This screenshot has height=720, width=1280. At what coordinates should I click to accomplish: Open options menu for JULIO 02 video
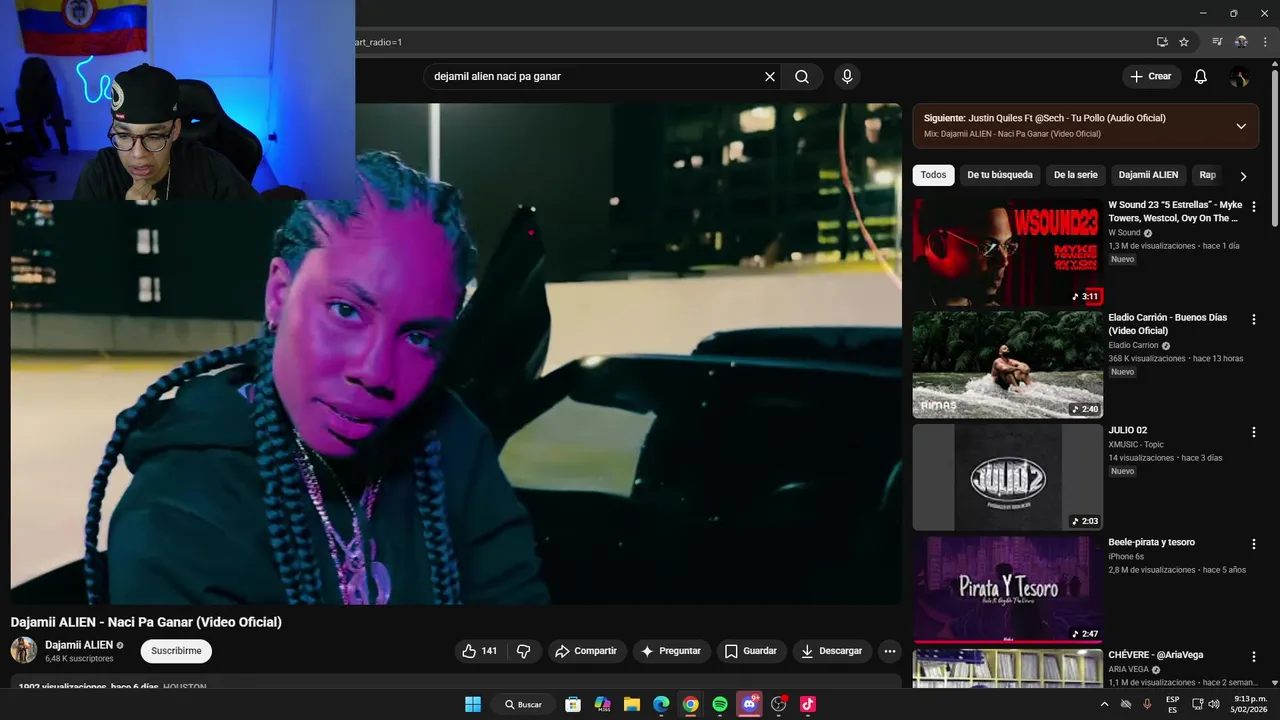(x=1254, y=432)
